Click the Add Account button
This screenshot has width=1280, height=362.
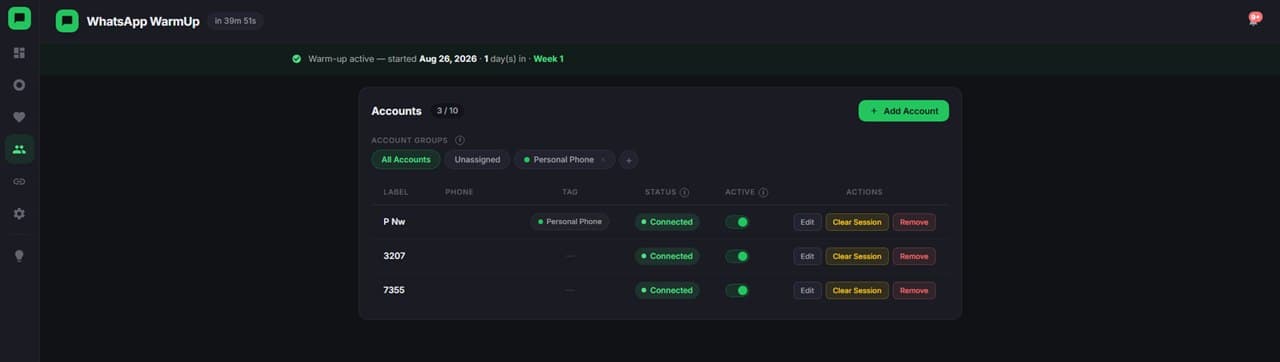coord(904,111)
